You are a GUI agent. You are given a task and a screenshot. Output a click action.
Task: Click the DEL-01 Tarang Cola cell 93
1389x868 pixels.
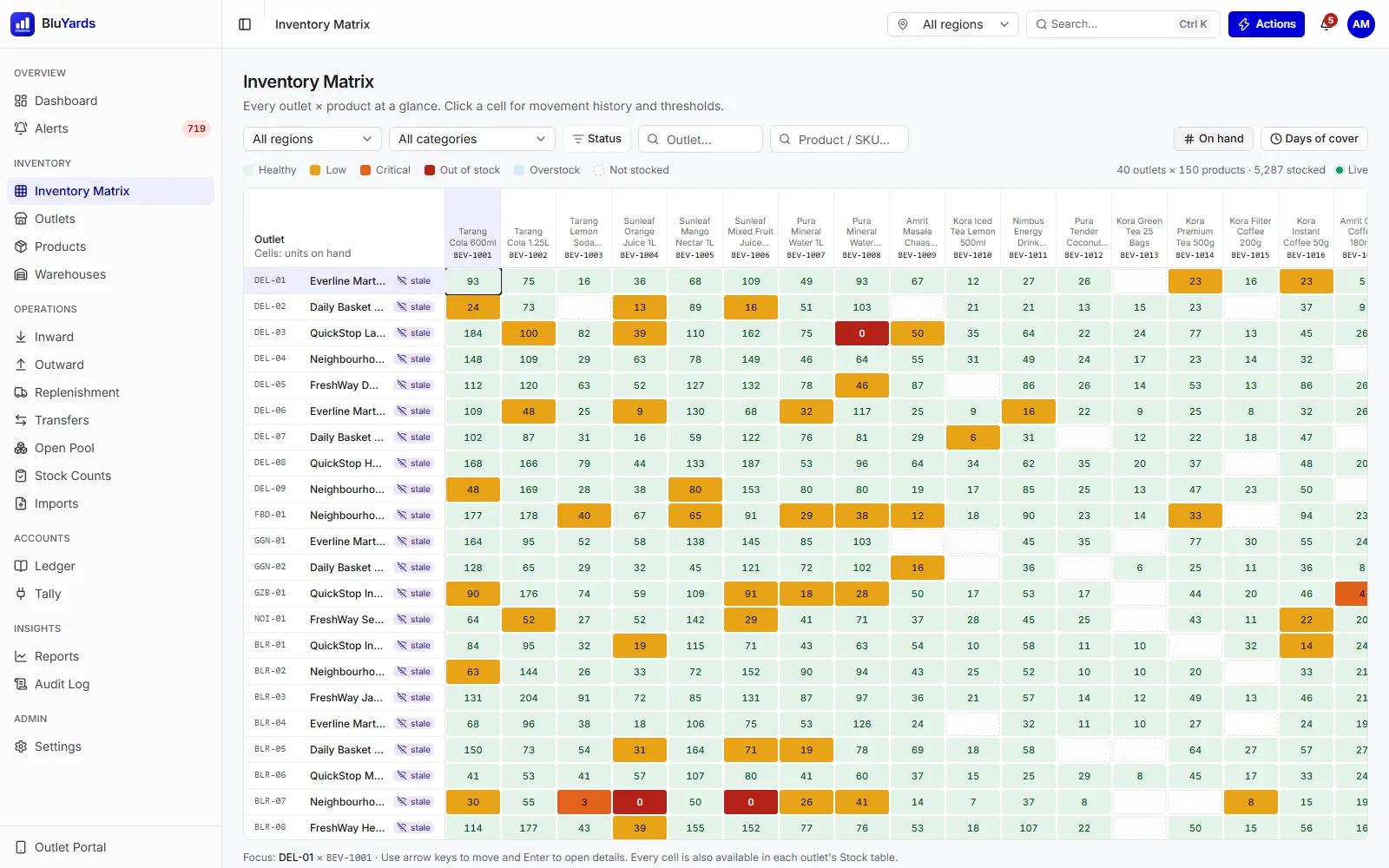[473, 281]
